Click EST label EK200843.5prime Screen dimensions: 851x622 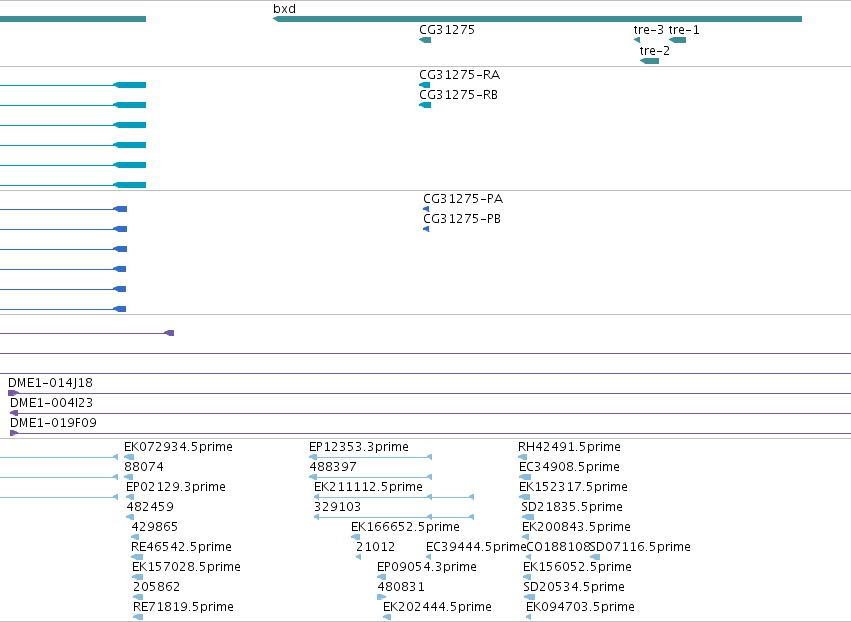point(576,526)
